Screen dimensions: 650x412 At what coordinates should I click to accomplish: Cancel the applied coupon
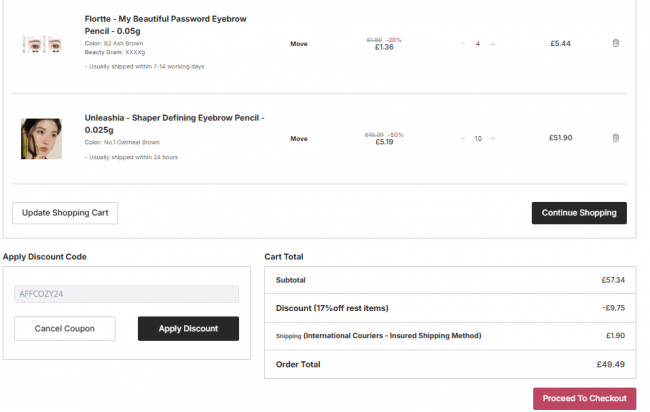click(x=65, y=329)
